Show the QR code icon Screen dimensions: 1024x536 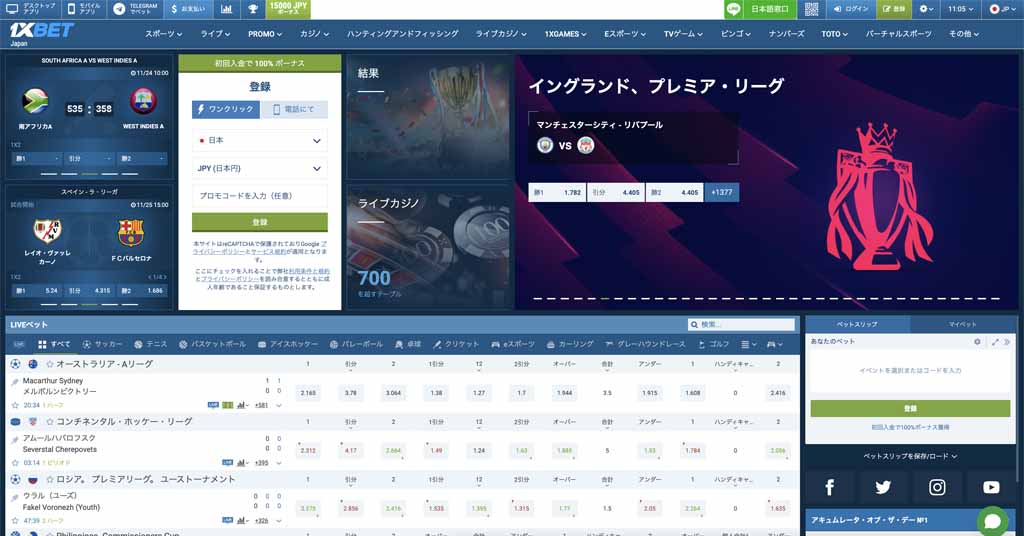[x=811, y=9]
